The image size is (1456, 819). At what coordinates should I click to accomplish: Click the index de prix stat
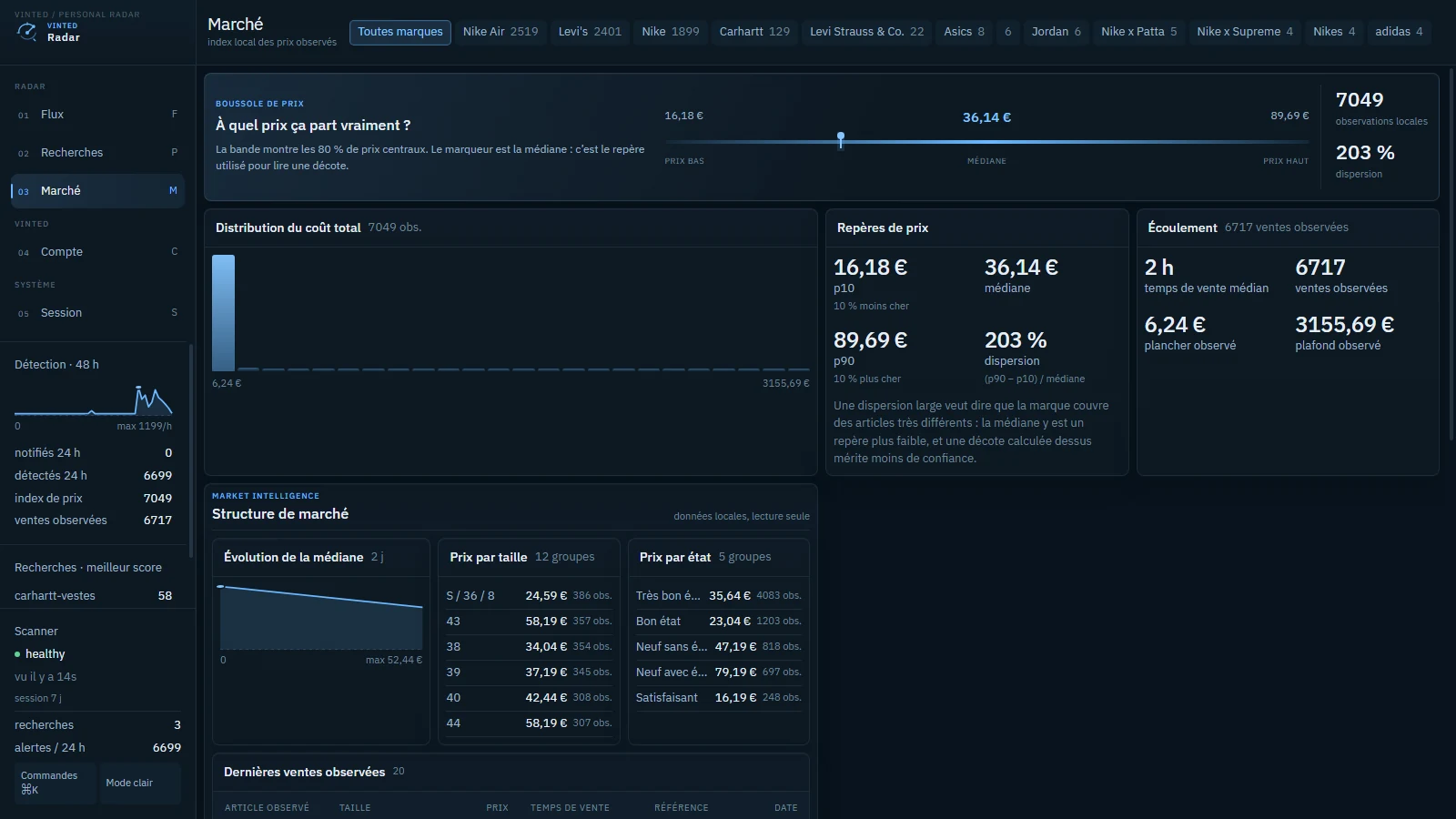pos(93,499)
